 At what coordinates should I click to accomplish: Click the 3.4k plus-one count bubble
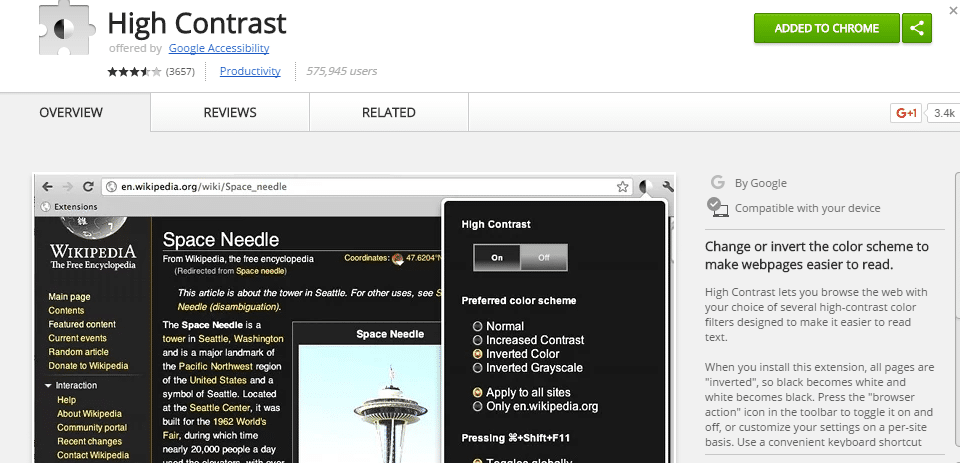click(943, 113)
